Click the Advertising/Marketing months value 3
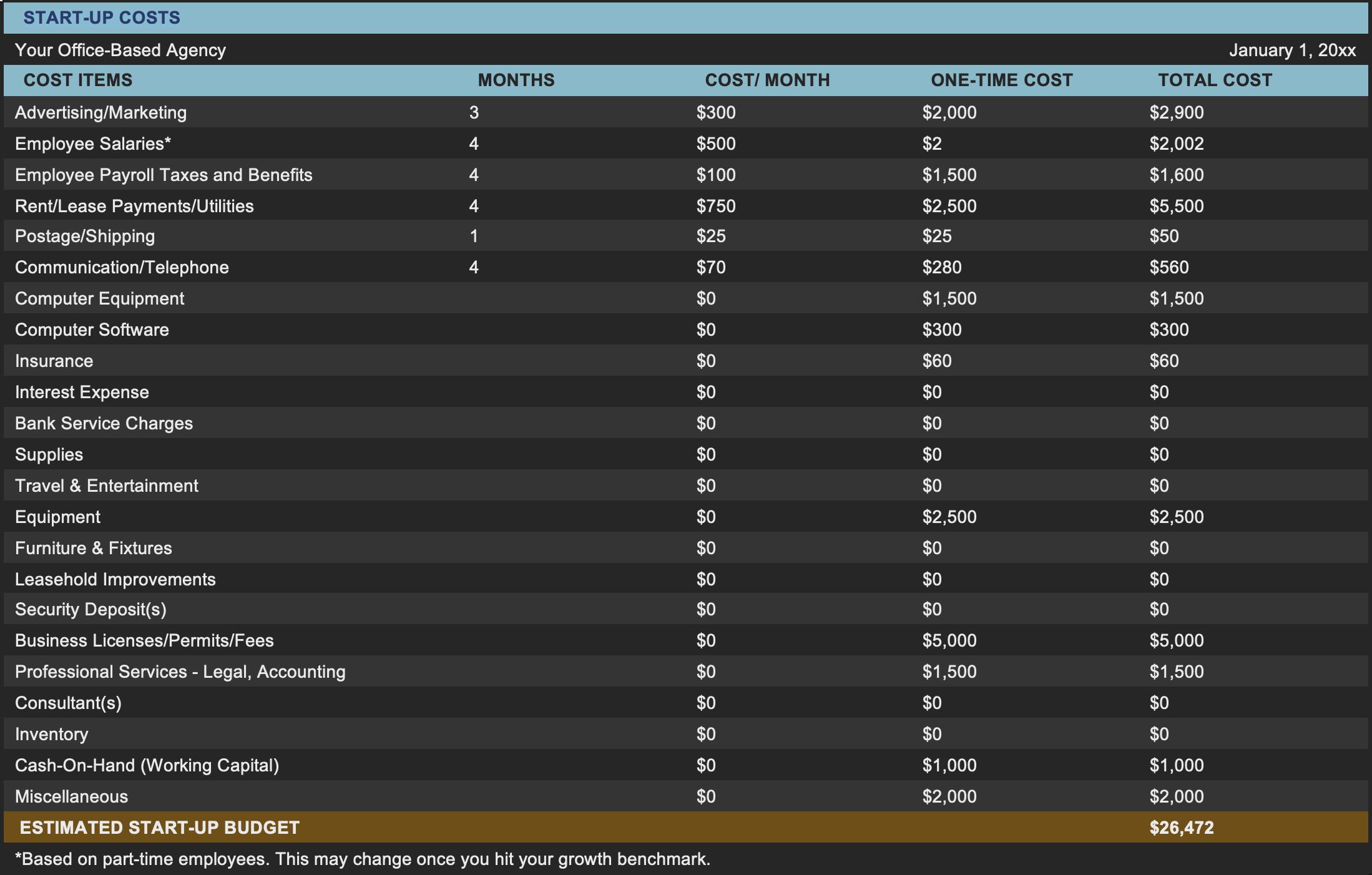The image size is (1372, 875). click(474, 112)
